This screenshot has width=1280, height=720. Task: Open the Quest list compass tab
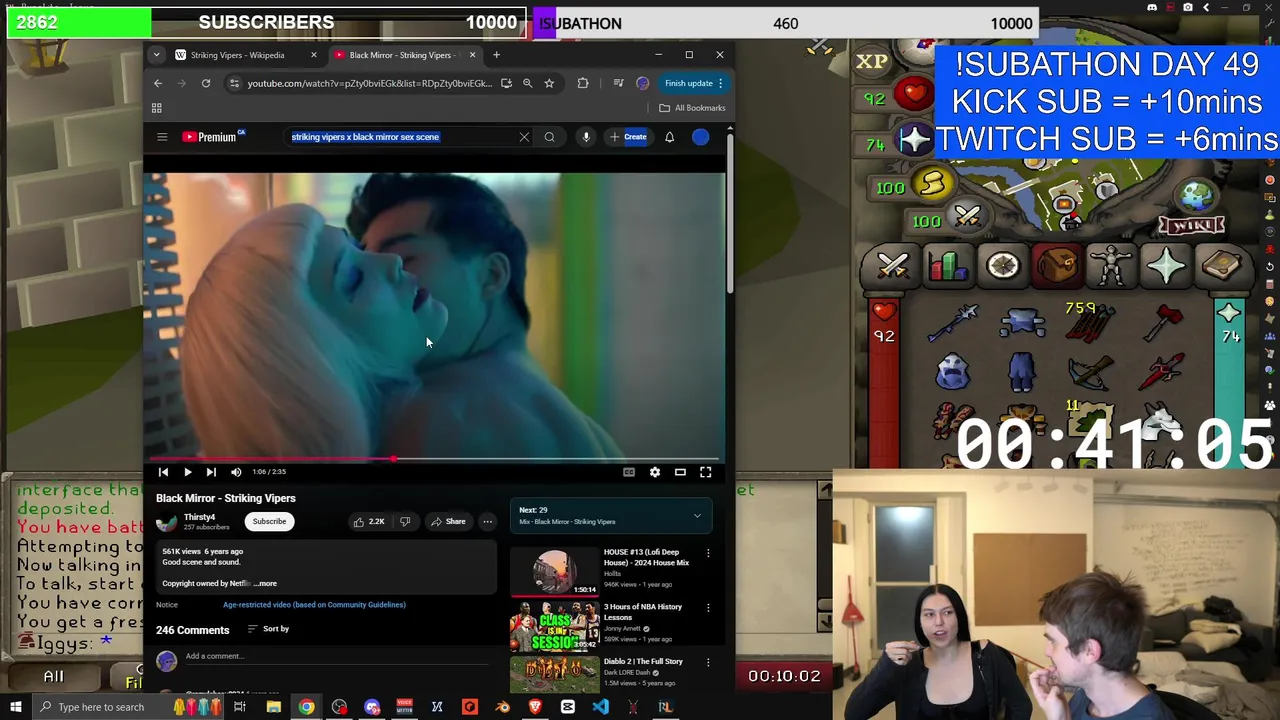click(x=1002, y=266)
